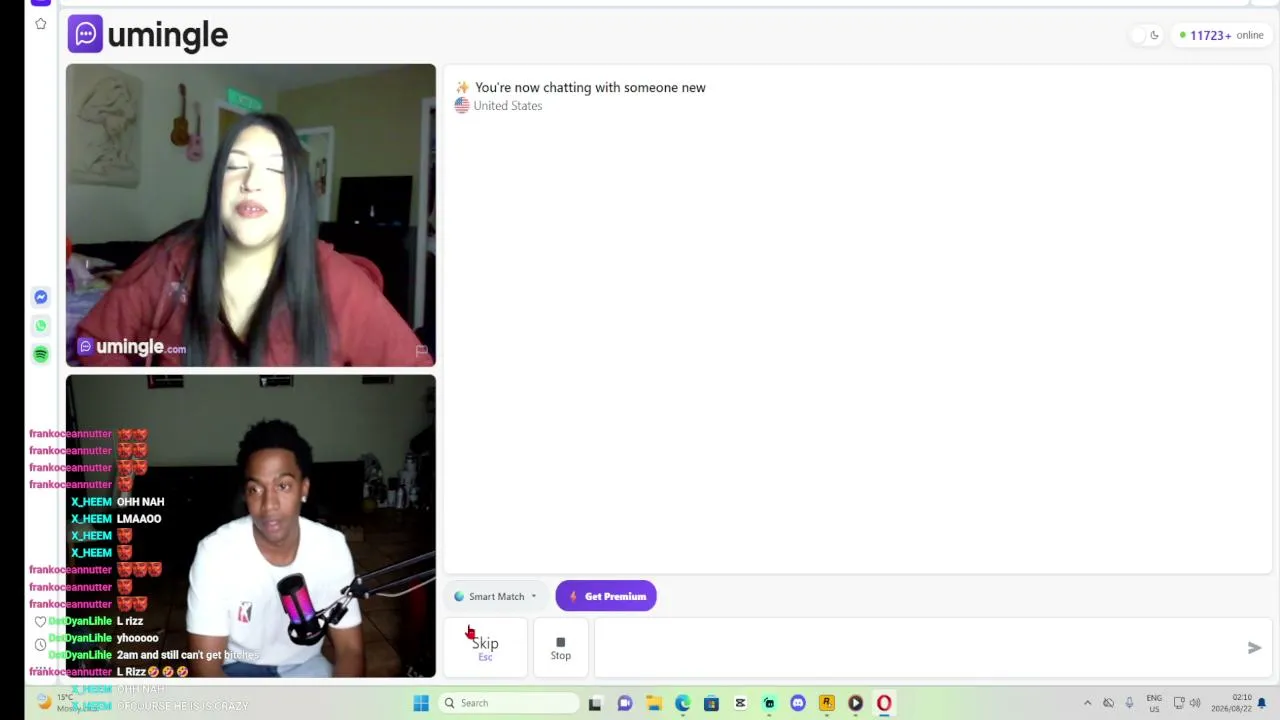Click the 'You're now chatting with someone new' message
Screen dimensions: 1280x720
[x=590, y=88]
